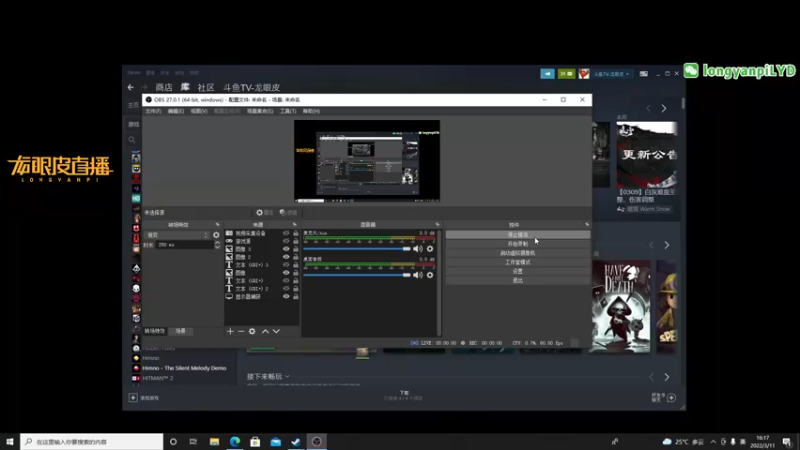Image resolution: width=800 pixels, height=450 pixels.
Task: Open Steam announcements megaphone button
Action: pos(547,74)
